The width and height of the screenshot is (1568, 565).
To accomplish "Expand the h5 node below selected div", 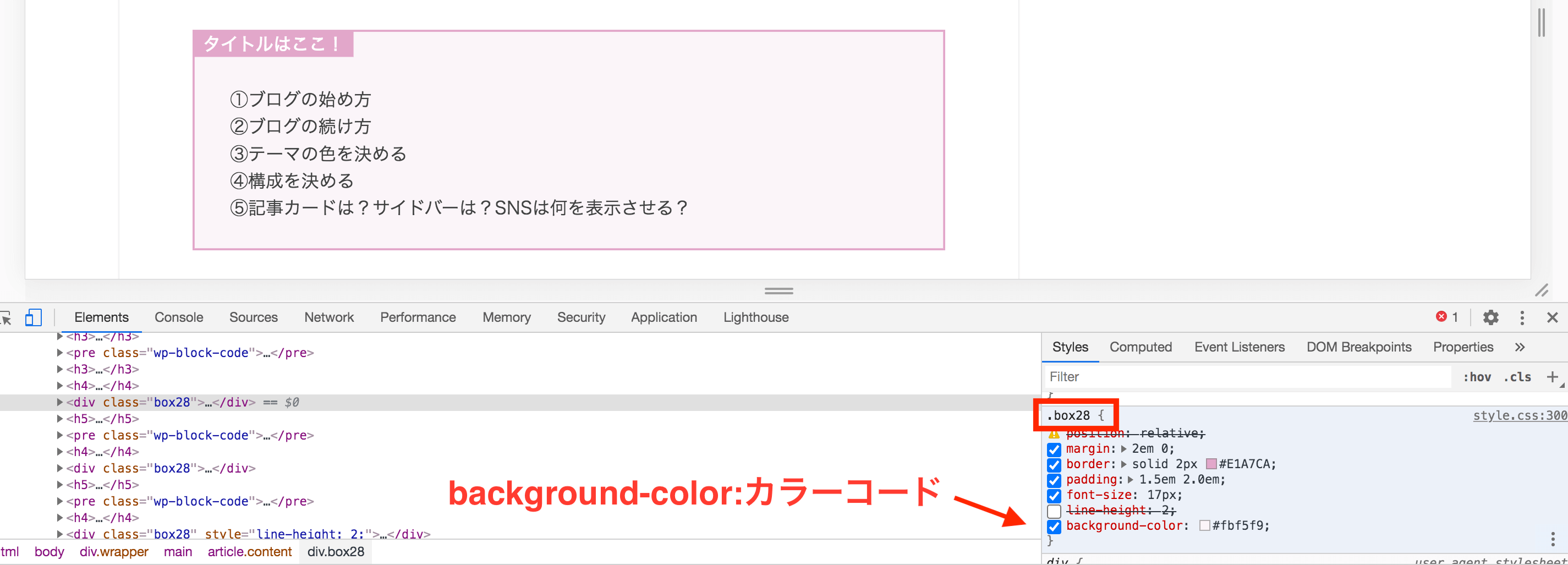I will (59, 418).
